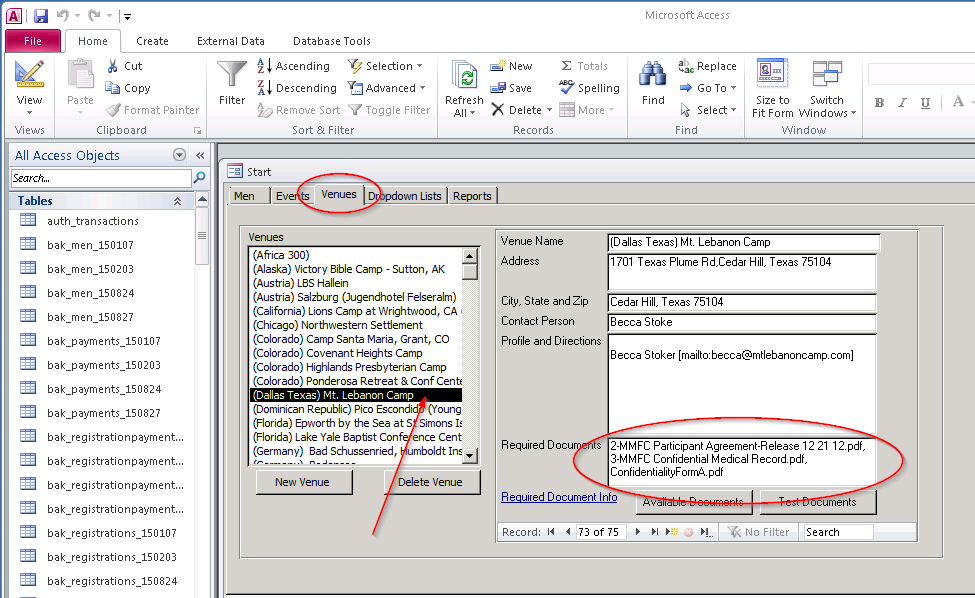Screen dimensions: 975x598
Task: Sort Descending
Action: coord(297,88)
